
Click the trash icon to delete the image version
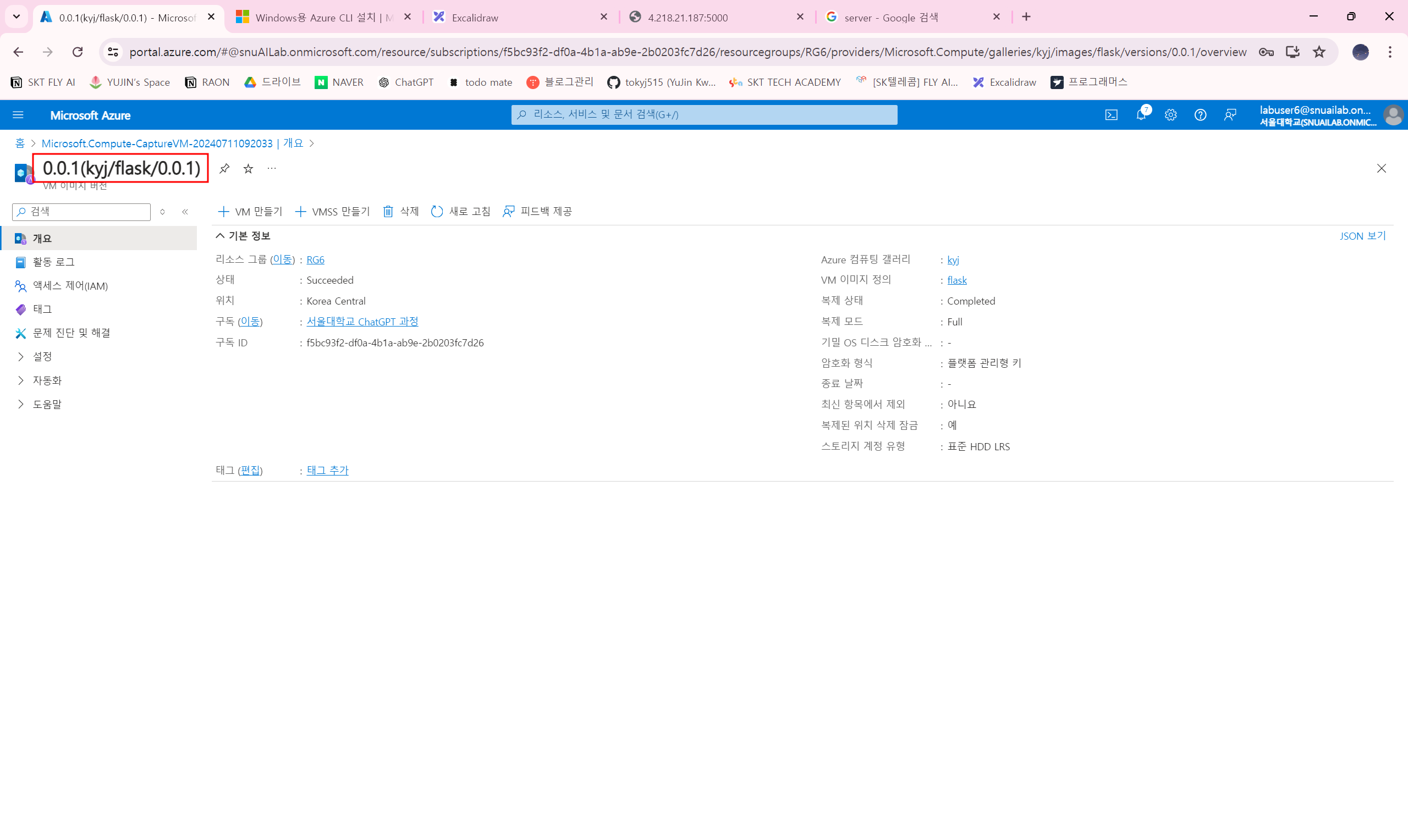point(388,212)
